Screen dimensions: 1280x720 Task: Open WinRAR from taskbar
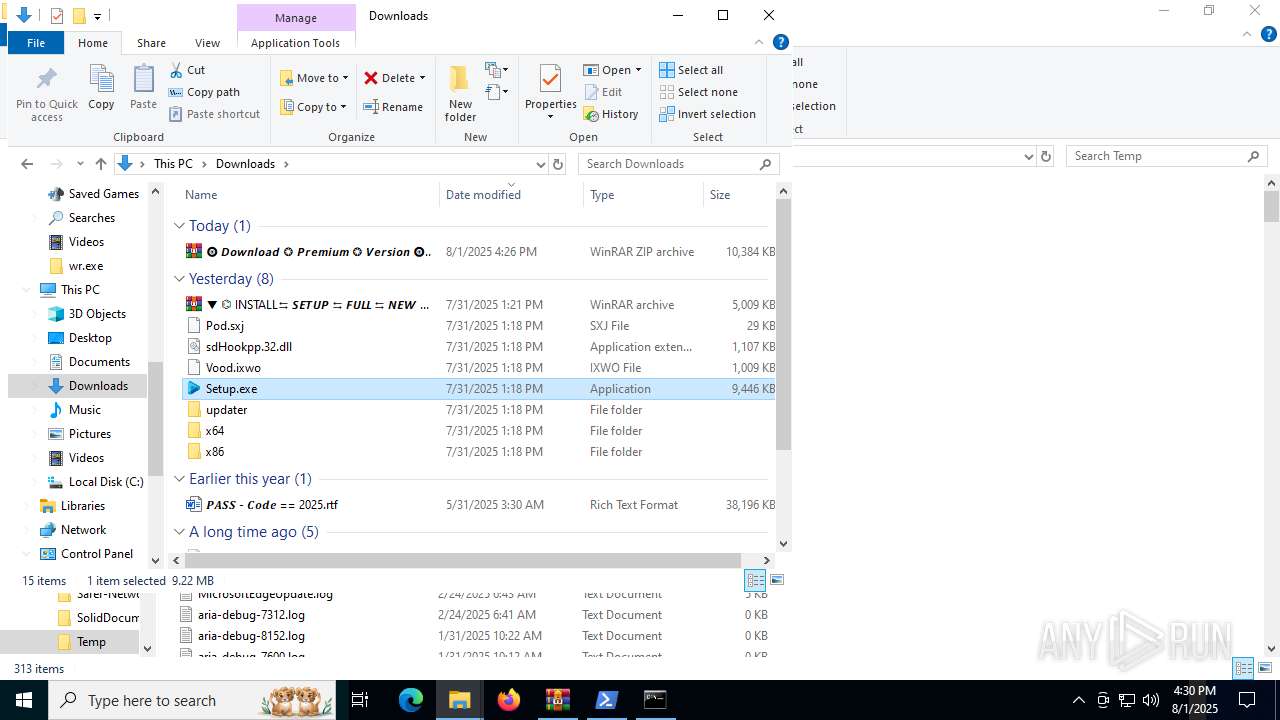(558, 700)
